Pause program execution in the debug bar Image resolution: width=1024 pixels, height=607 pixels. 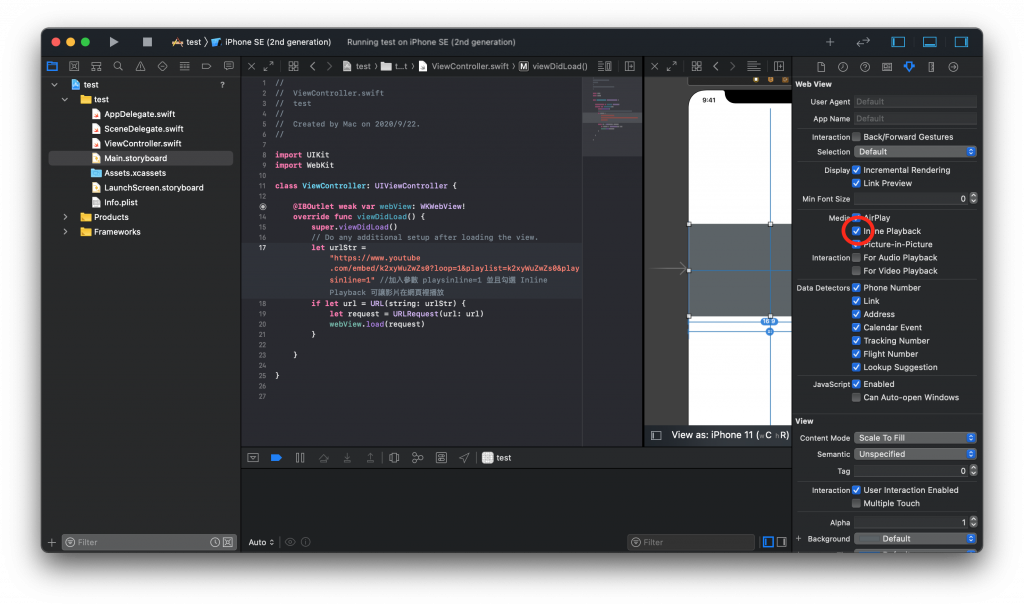click(299, 458)
